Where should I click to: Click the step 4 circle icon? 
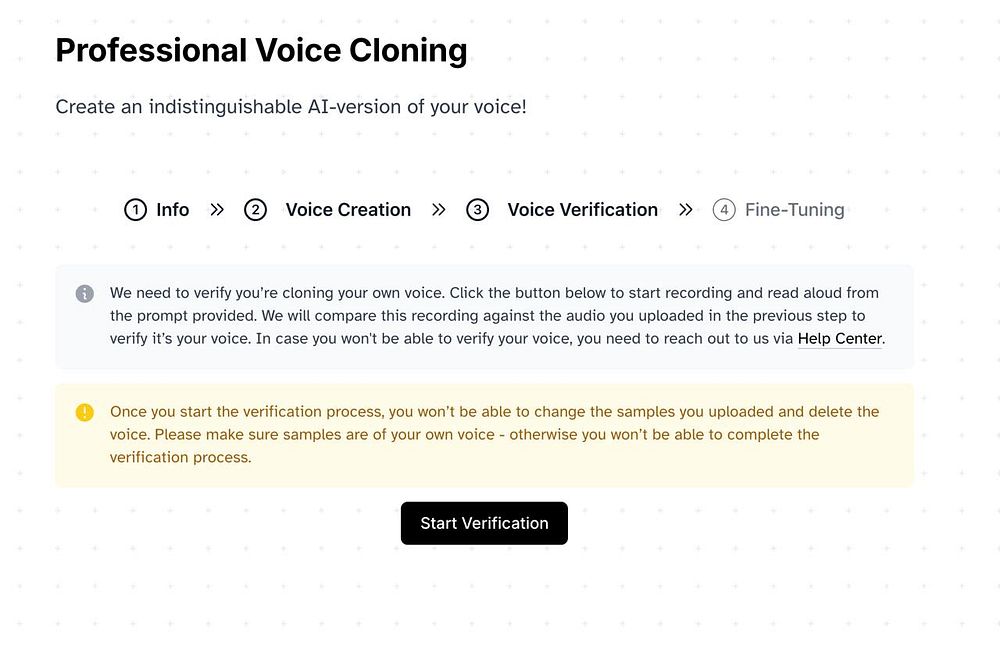point(724,210)
